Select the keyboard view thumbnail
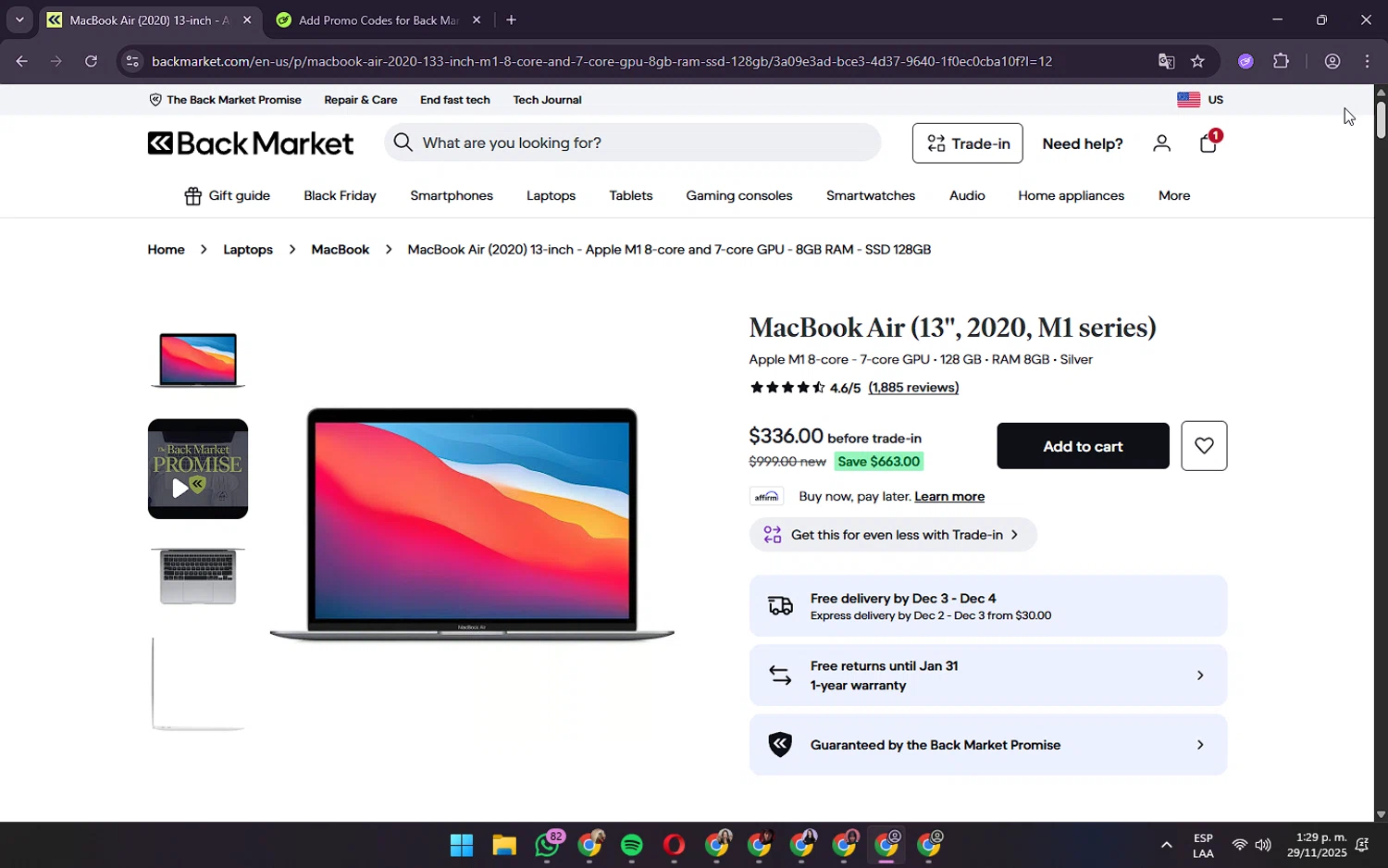The height and width of the screenshot is (868, 1388). click(x=198, y=577)
